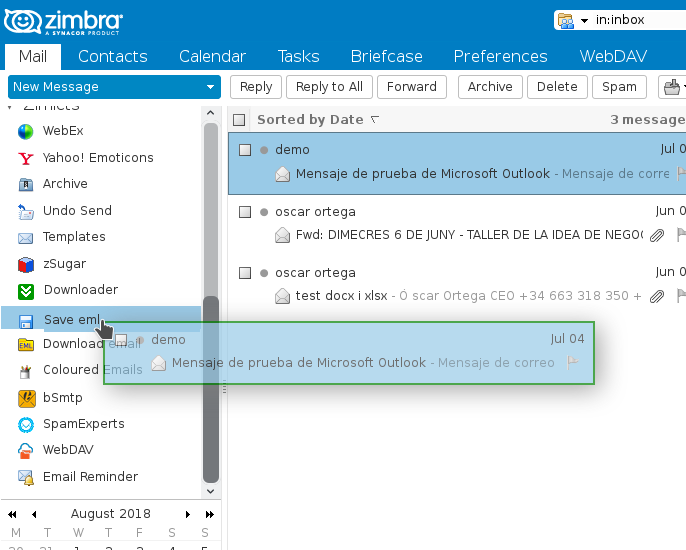This screenshot has height=550, width=686.
Task: Open the Preferences tab
Action: coord(500,56)
